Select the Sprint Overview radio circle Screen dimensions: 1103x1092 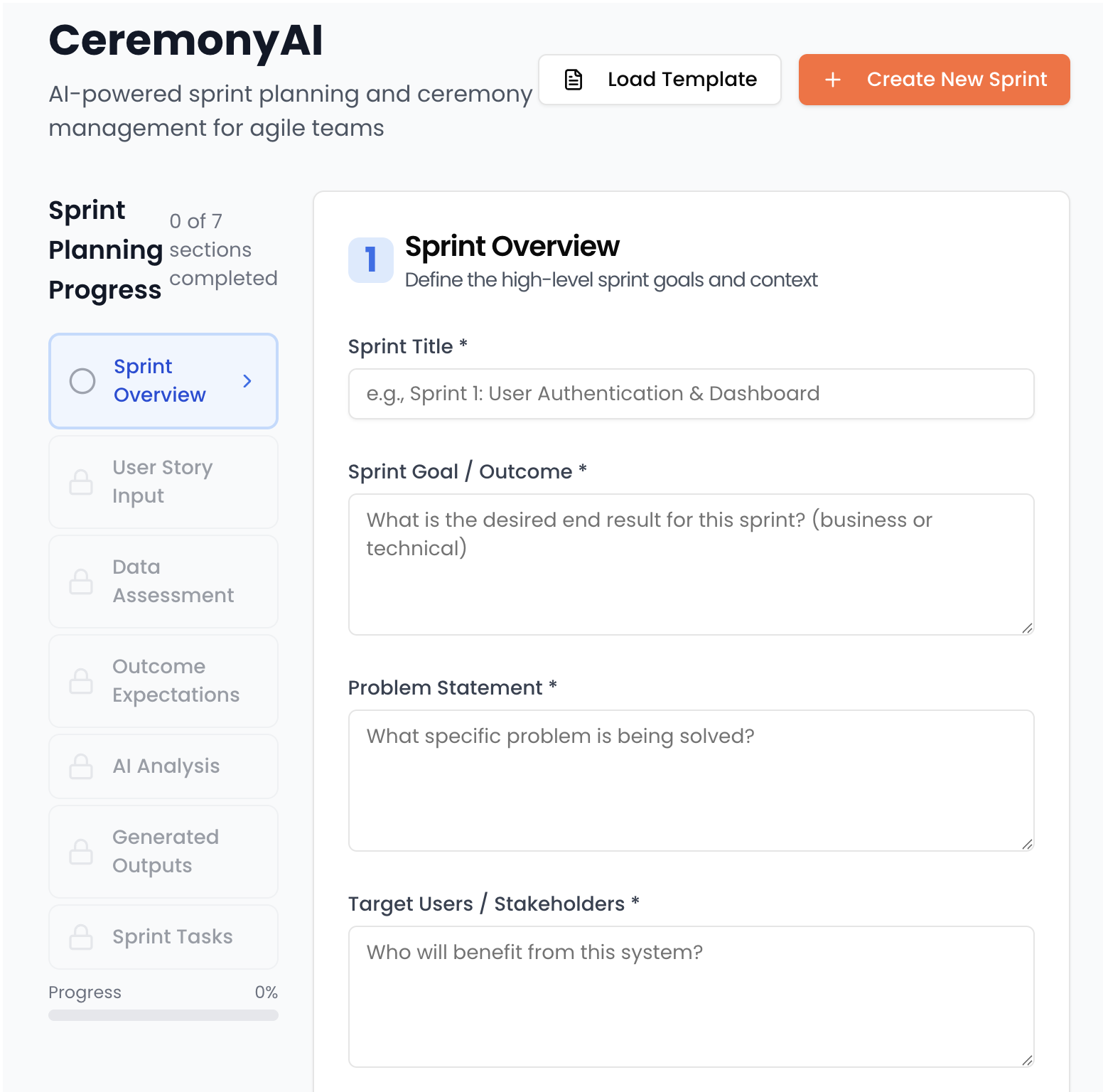coord(82,381)
